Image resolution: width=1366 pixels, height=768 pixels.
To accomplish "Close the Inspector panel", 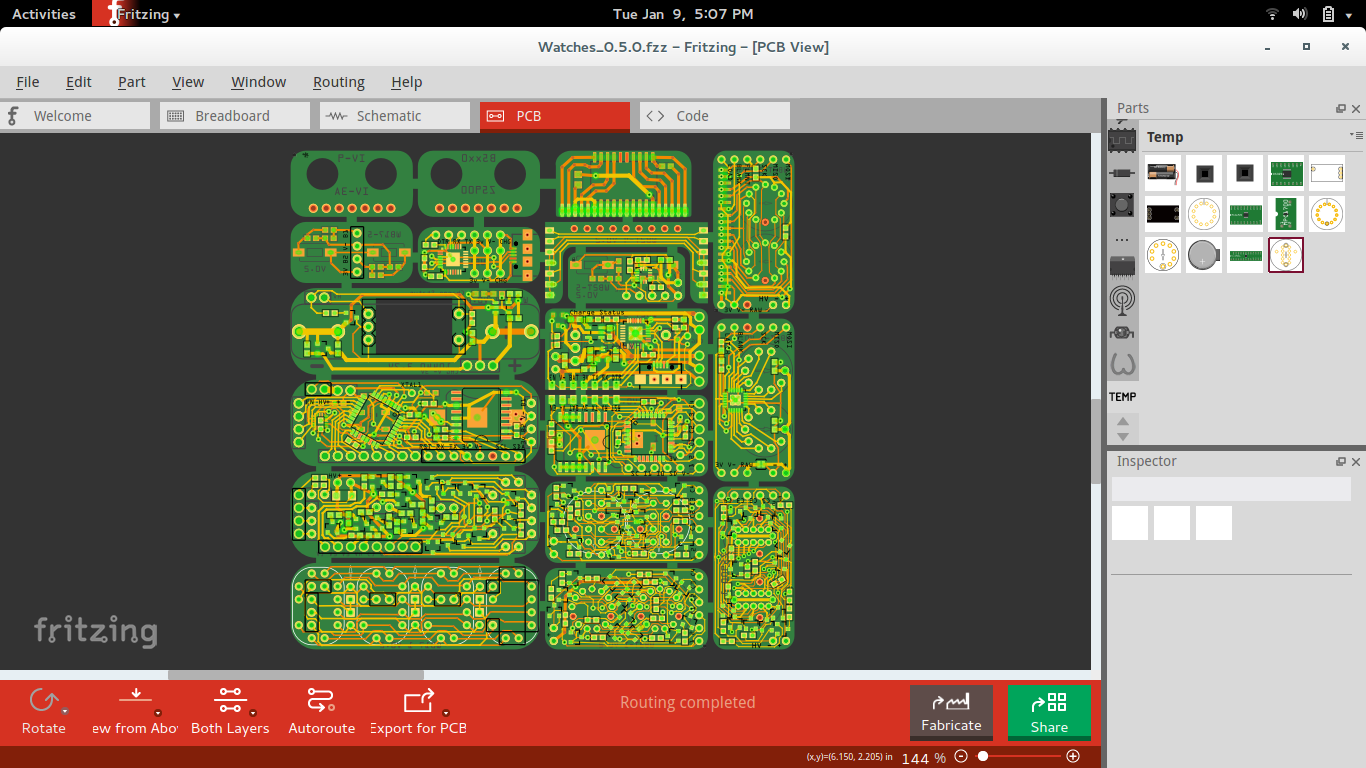I will click(1356, 462).
